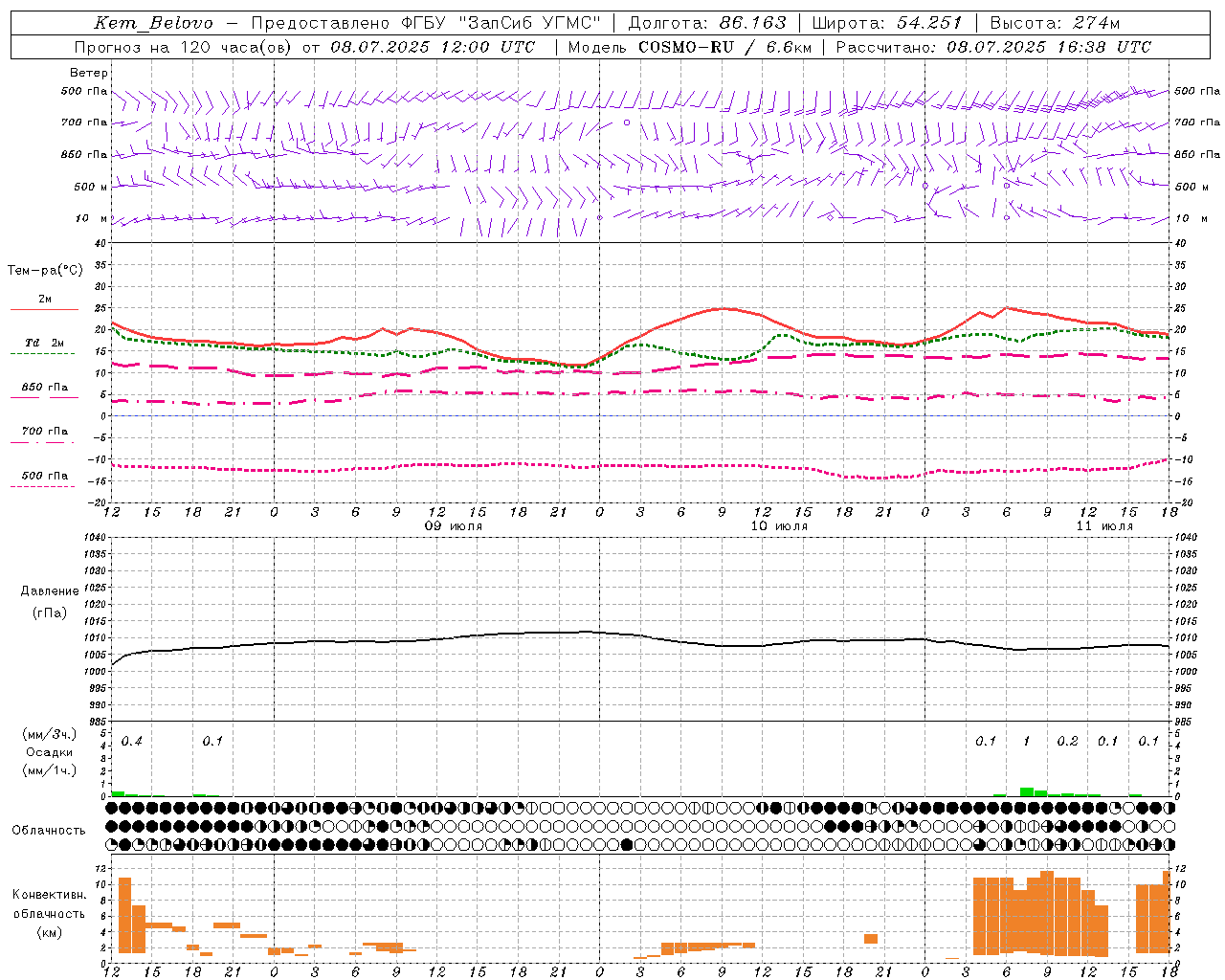1225x980 pixels.
Task: Click the '11 июля' date label
Action: 1104,526
